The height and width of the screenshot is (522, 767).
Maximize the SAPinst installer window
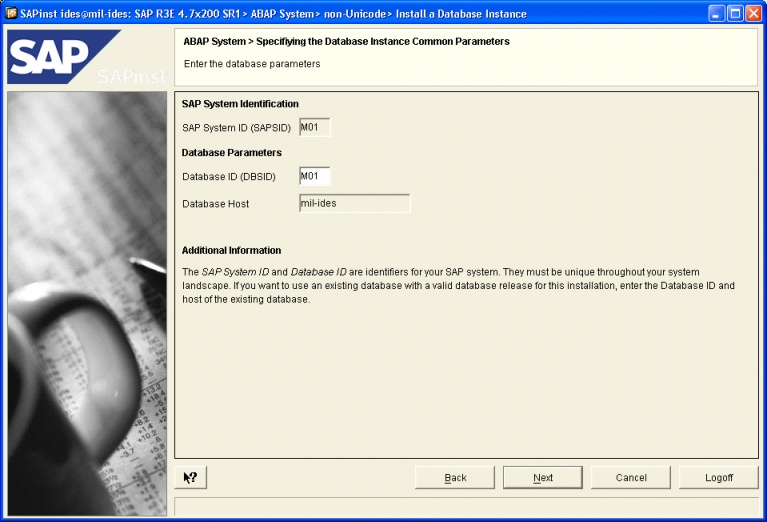pyautogui.click(x=735, y=14)
